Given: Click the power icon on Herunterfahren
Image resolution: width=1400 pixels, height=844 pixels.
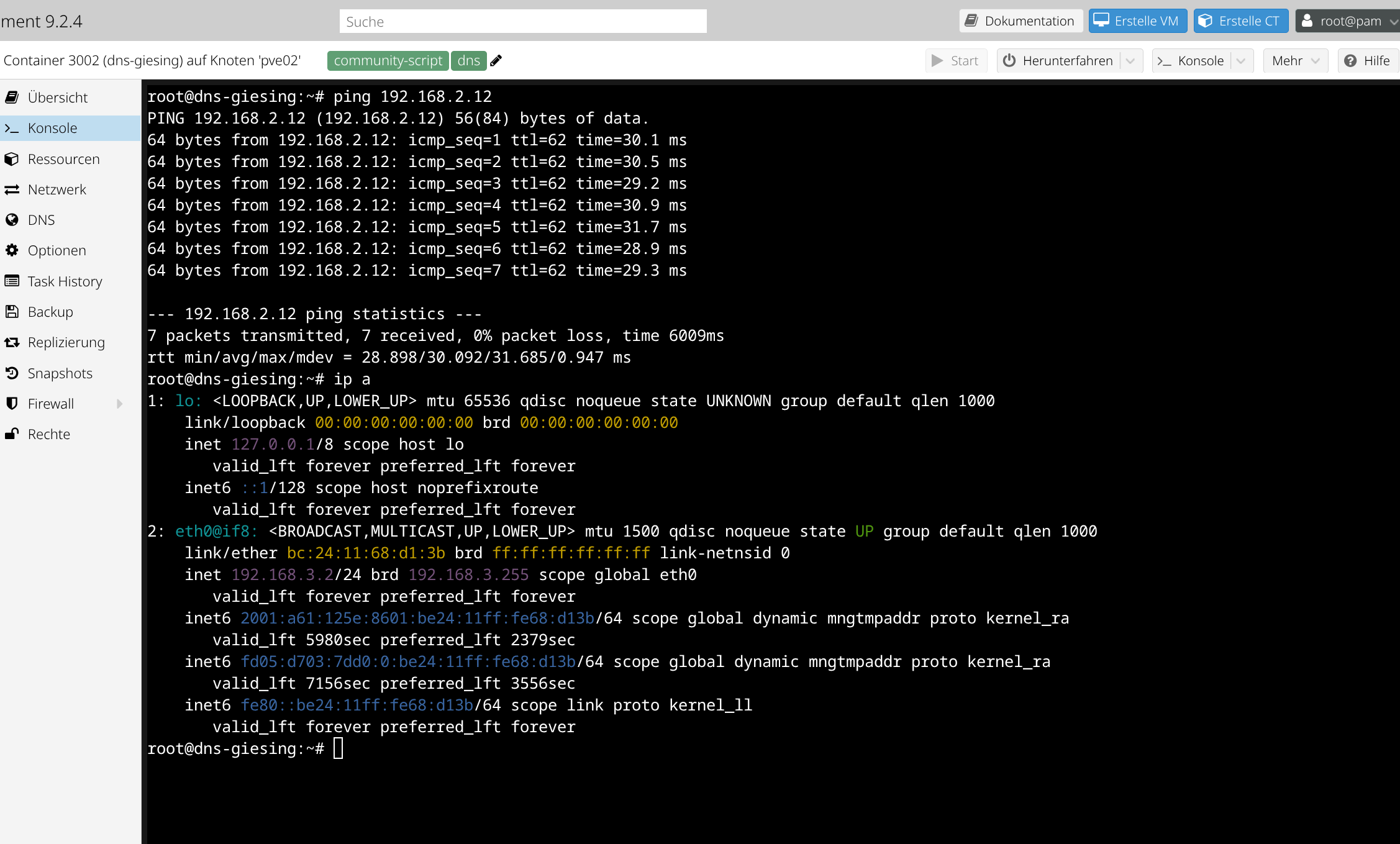Looking at the screenshot, I should (1009, 60).
